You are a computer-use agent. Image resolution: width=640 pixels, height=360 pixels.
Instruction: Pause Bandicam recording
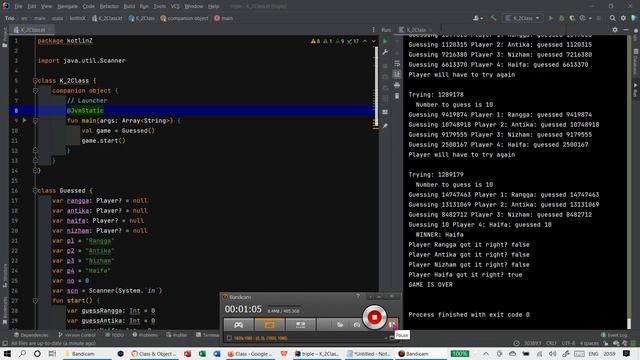[392, 324]
